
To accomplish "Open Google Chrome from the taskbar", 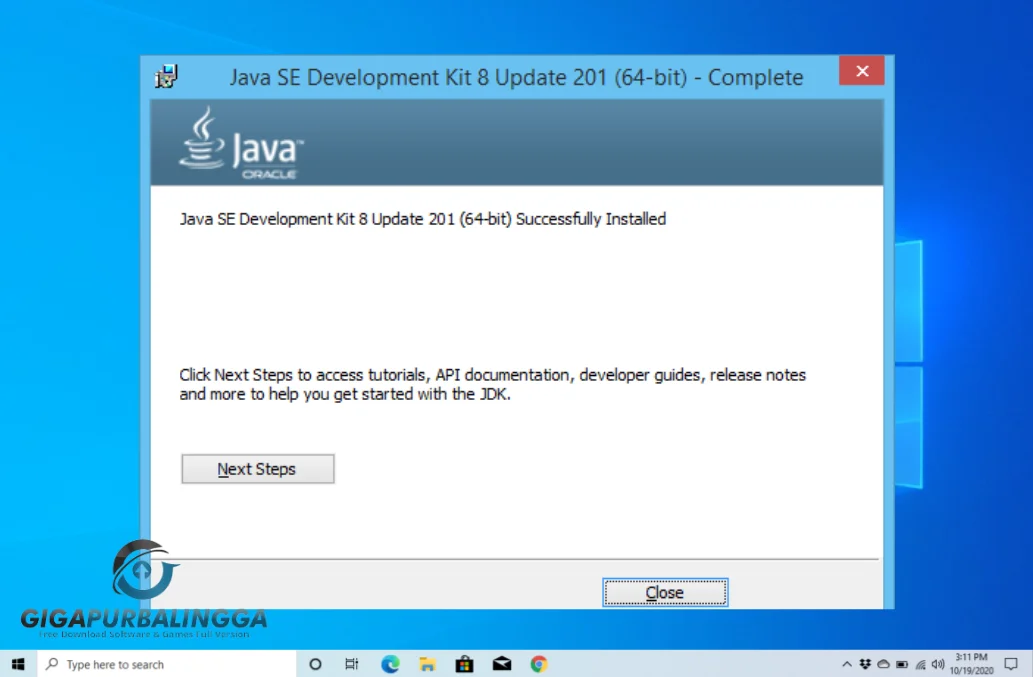I will 538,663.
